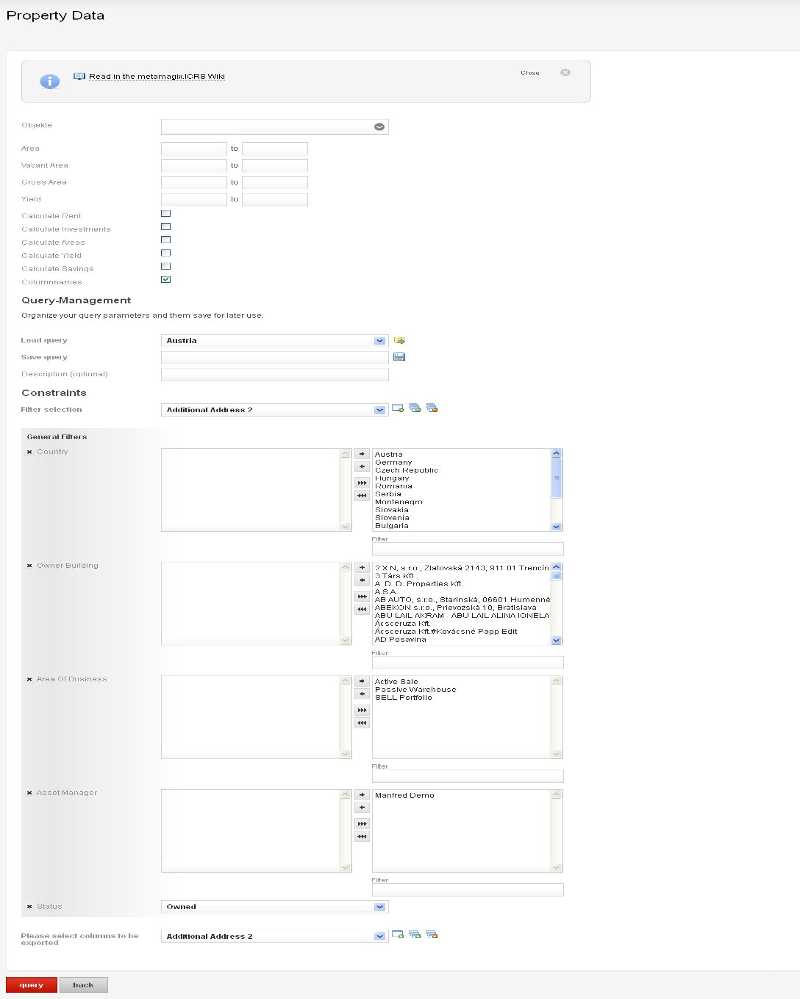Select A.S.A. in the Owner Building list
Viewport: 800px width, 999px height.
click(x=385, y=591)
